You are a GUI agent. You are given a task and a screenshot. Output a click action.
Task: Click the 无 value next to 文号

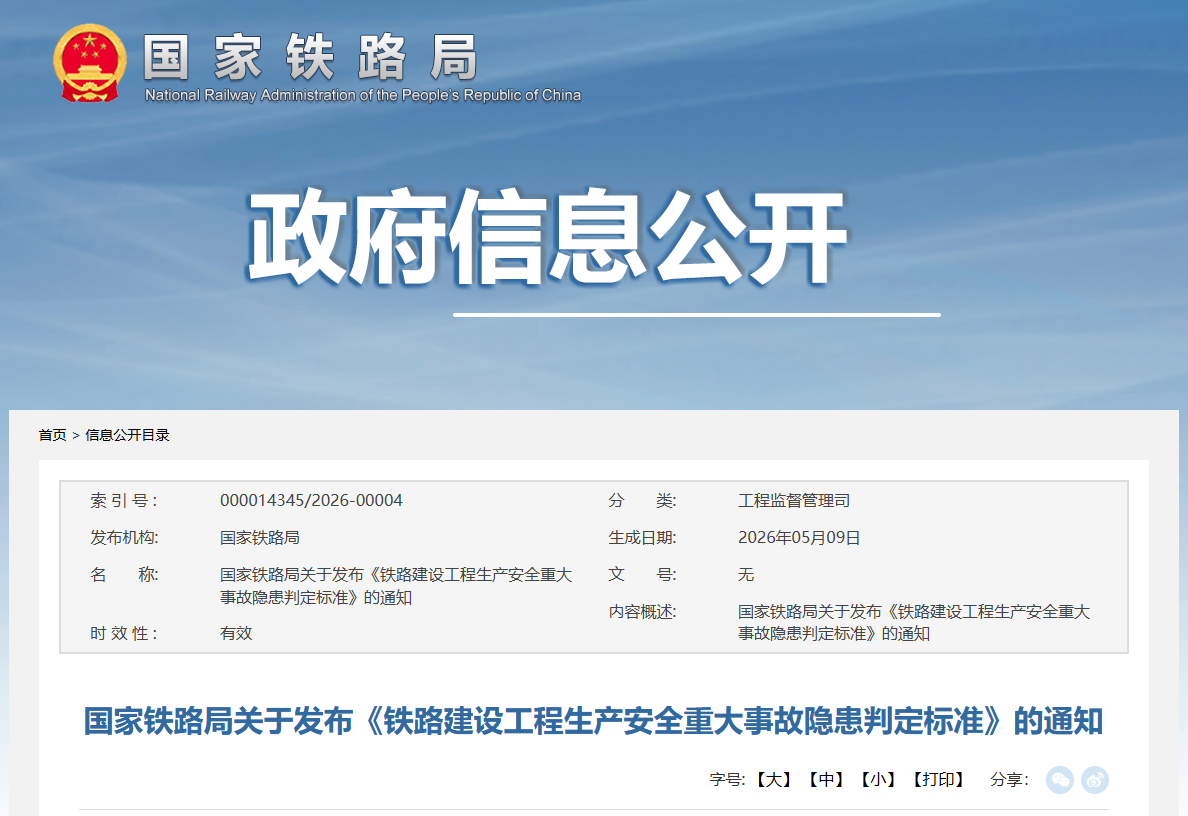click(x=746, y=574)
